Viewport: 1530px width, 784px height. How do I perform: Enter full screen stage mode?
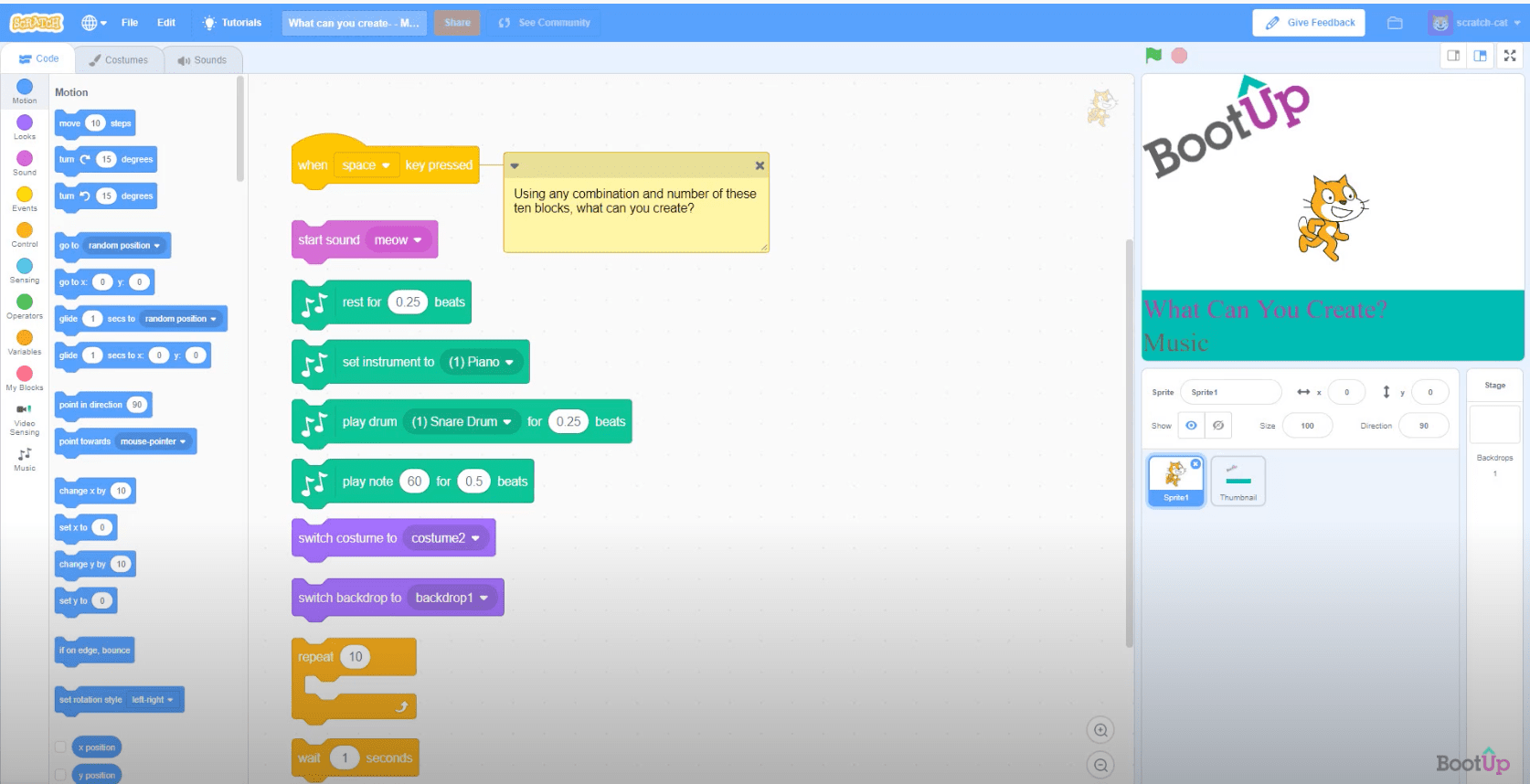[1510, 56]
